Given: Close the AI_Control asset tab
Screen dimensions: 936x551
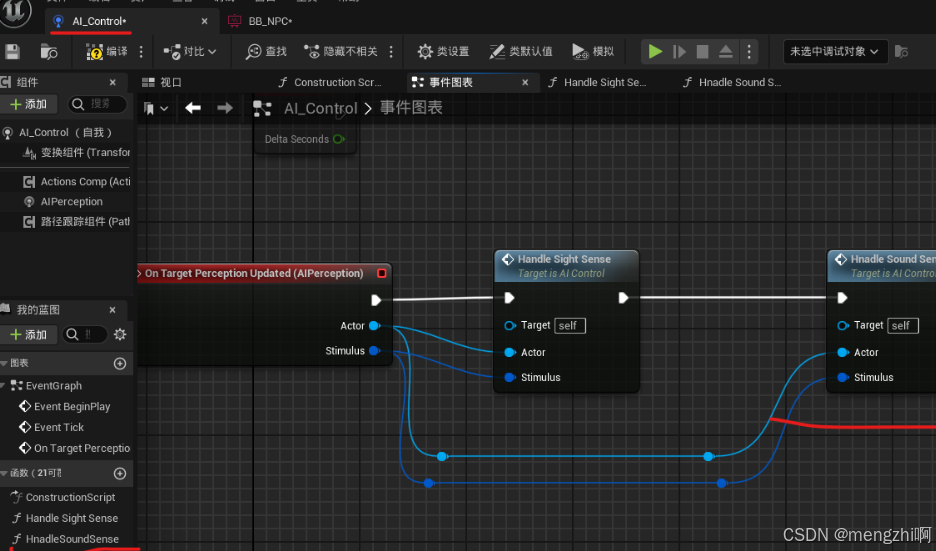Looking at the screenshot, I should [205, 21].
